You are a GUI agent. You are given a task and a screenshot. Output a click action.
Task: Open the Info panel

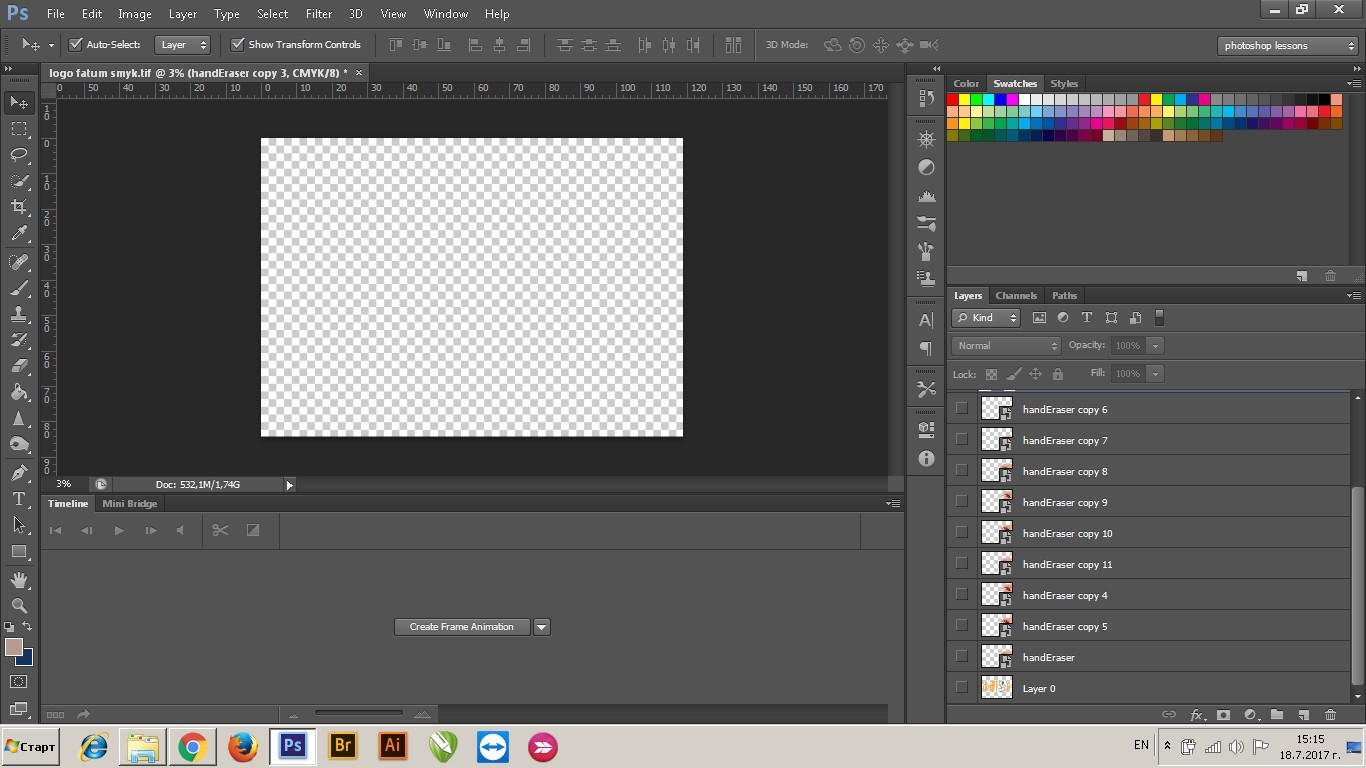(x=925, y=458)
